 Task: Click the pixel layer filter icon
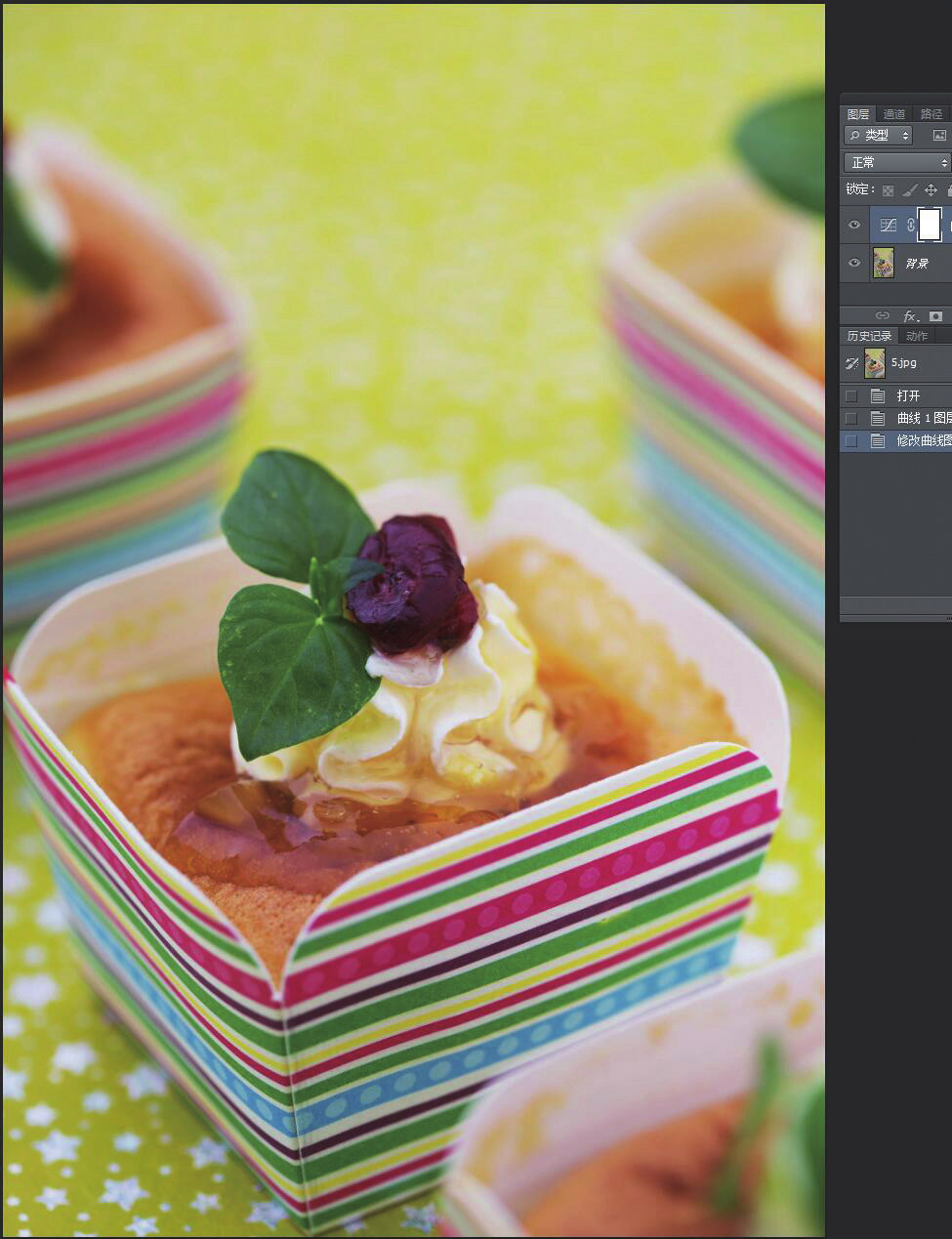(x=939, y=136)
